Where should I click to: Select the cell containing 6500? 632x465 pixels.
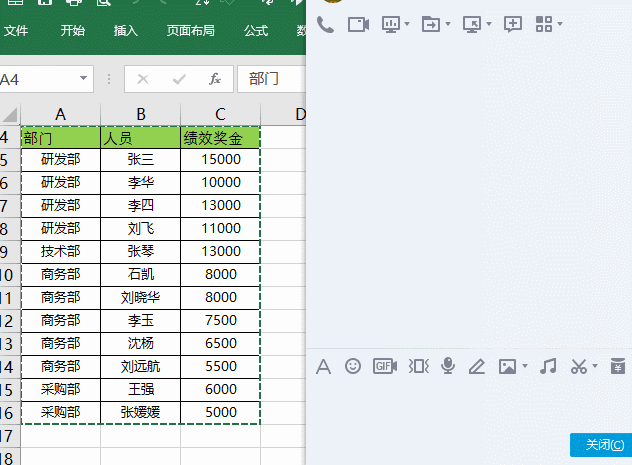(220, 344)
